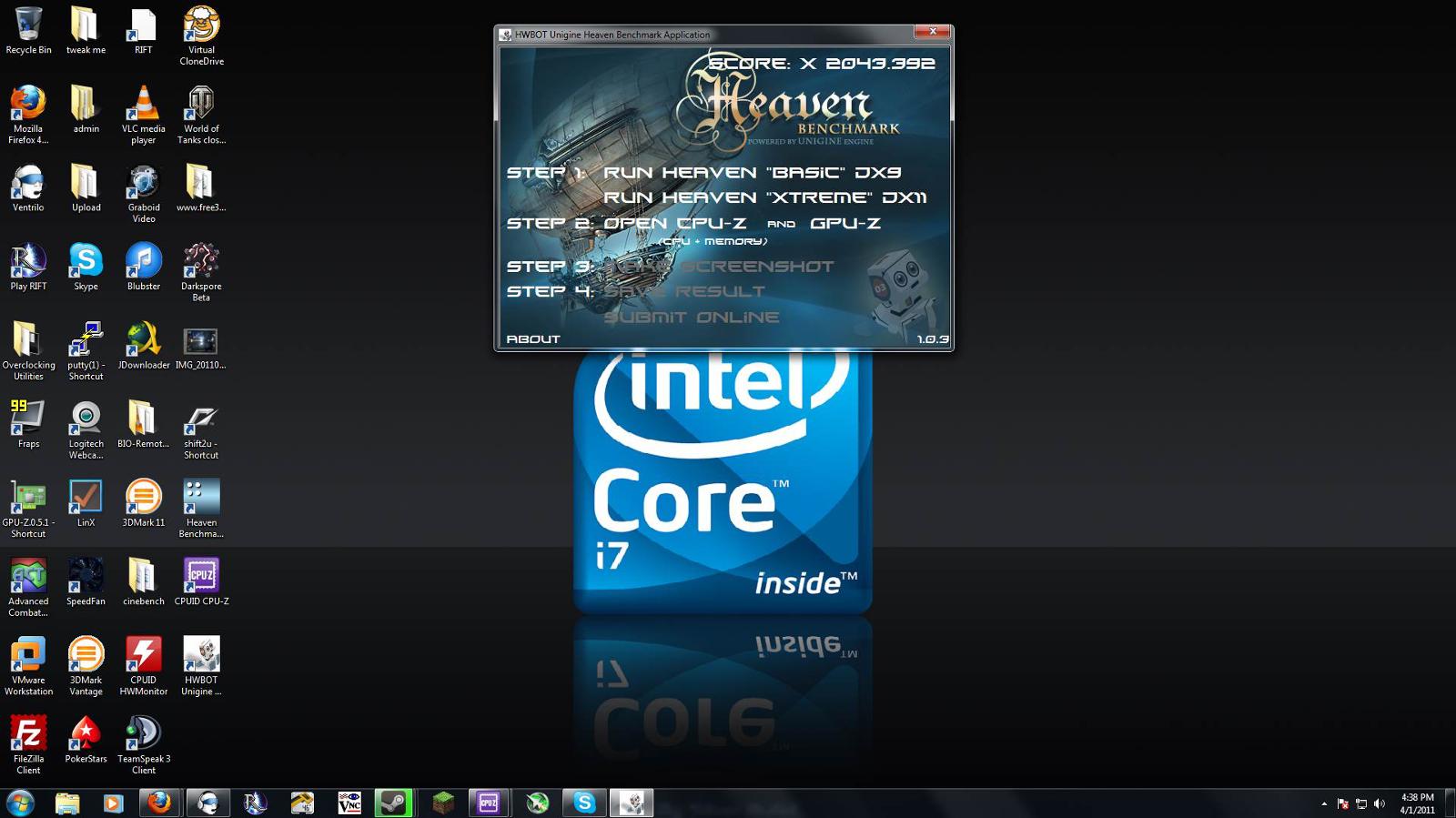
Task: Open the VNC taskbar icon
Action: (349, 803)
